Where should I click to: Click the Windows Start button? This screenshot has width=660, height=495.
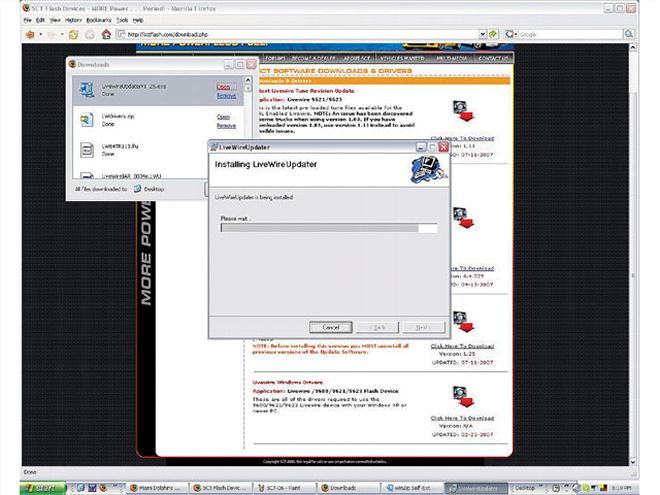[43, 488]
